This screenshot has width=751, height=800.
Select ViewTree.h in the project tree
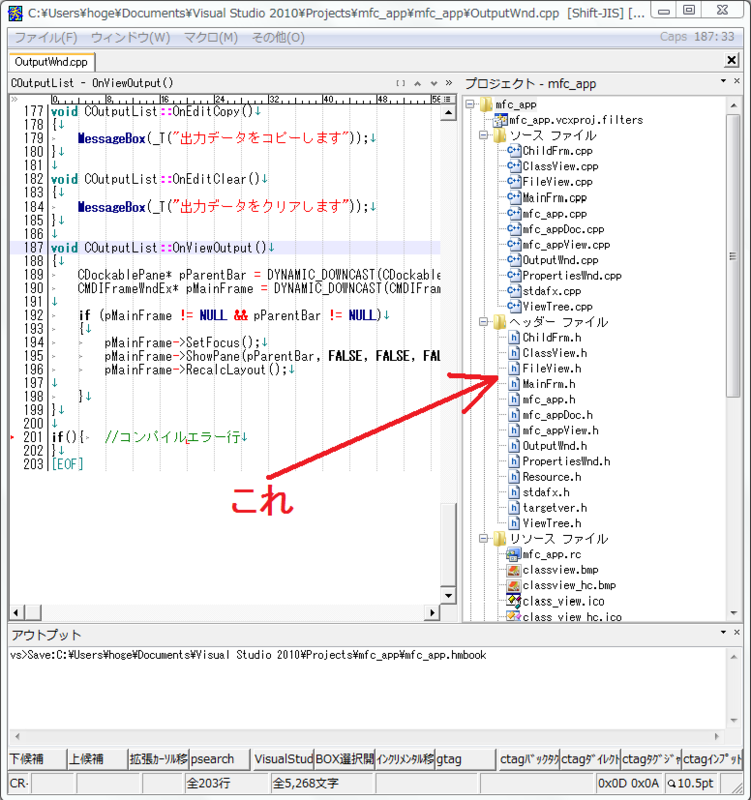[x=552, y=523]
